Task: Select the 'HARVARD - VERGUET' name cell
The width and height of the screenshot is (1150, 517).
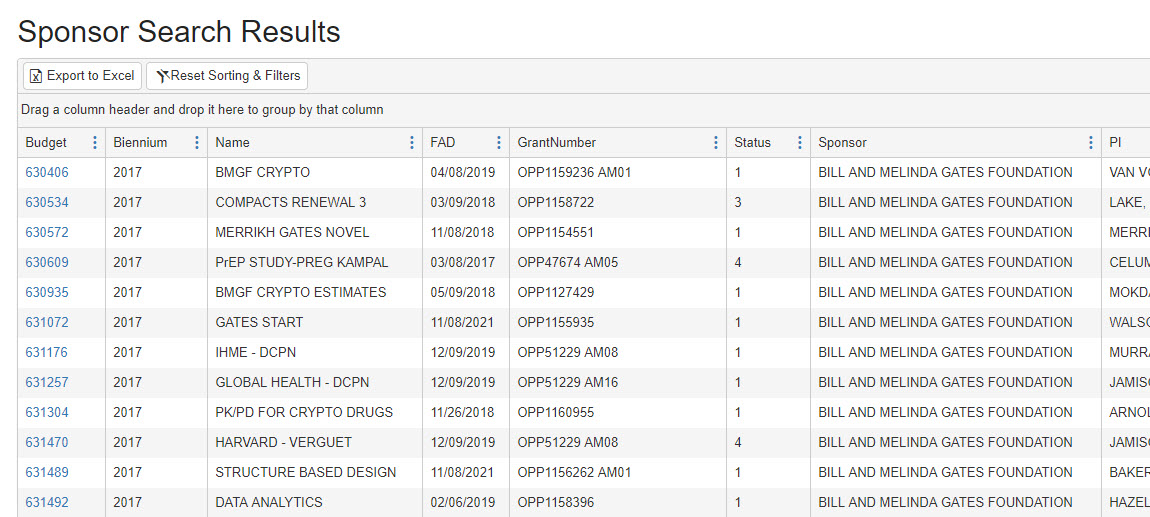Action: pos(315,443)
